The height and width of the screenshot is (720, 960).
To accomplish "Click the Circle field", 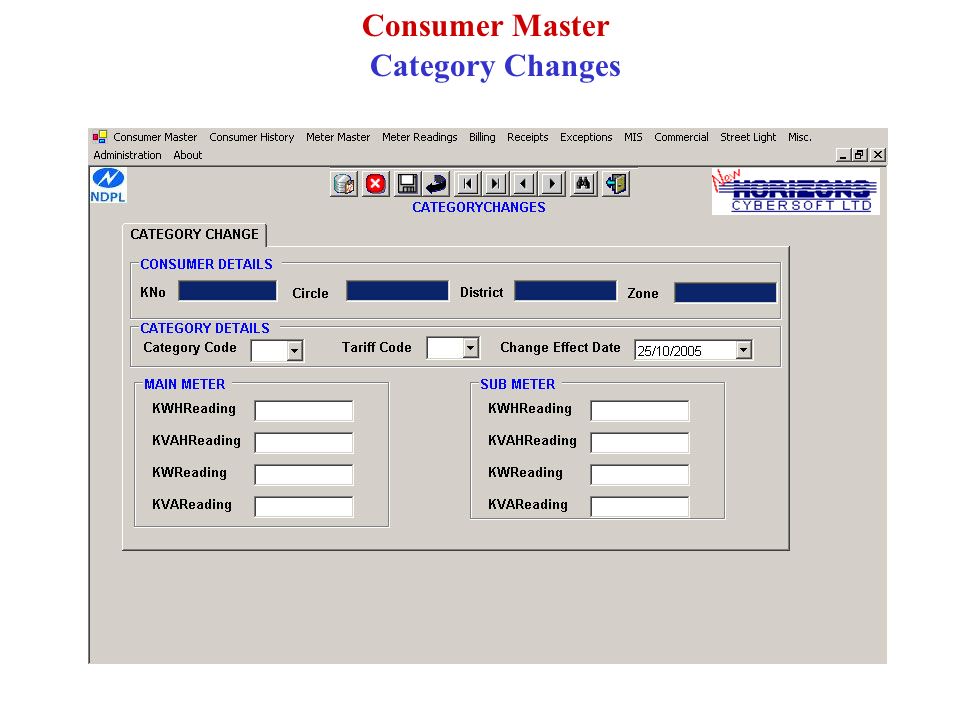I will tap(397, 291).
